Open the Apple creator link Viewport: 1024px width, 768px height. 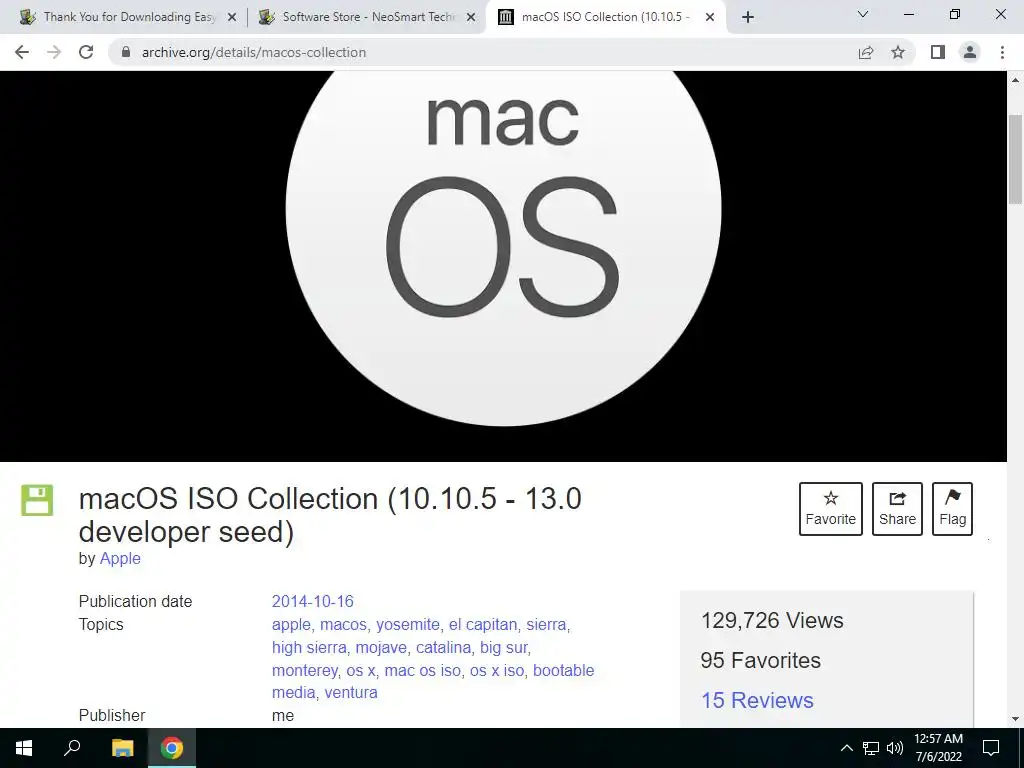tap(120, 558)
